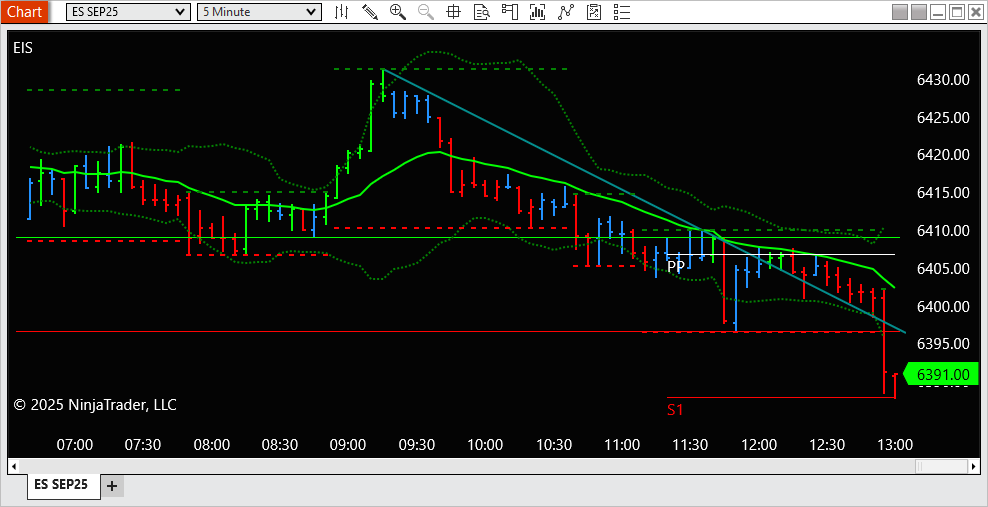This screenshot has height=507, width=988.
Task: Open the data series icon
Action: (537, 11)
